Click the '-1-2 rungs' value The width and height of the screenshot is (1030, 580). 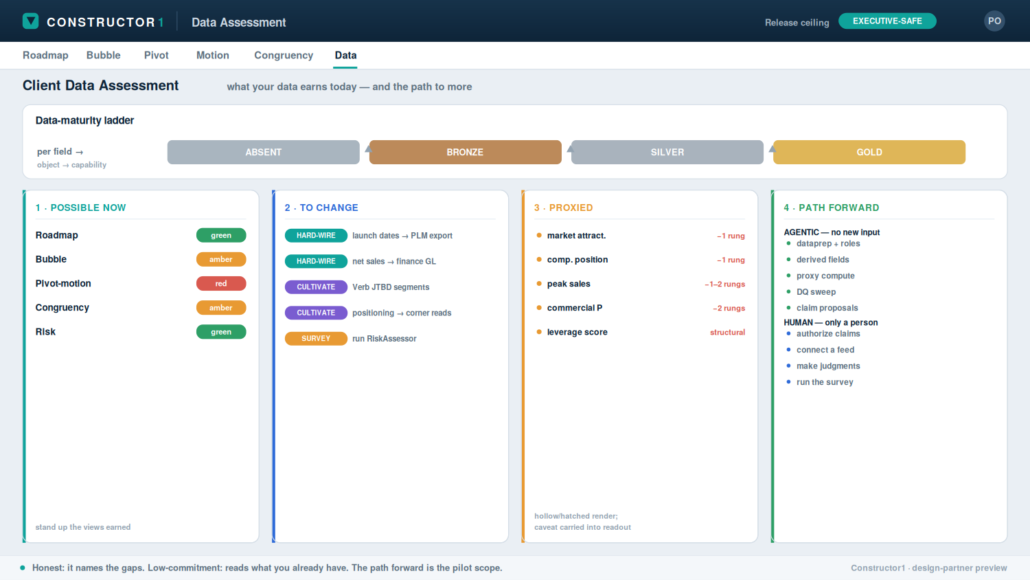click(725, 284)
